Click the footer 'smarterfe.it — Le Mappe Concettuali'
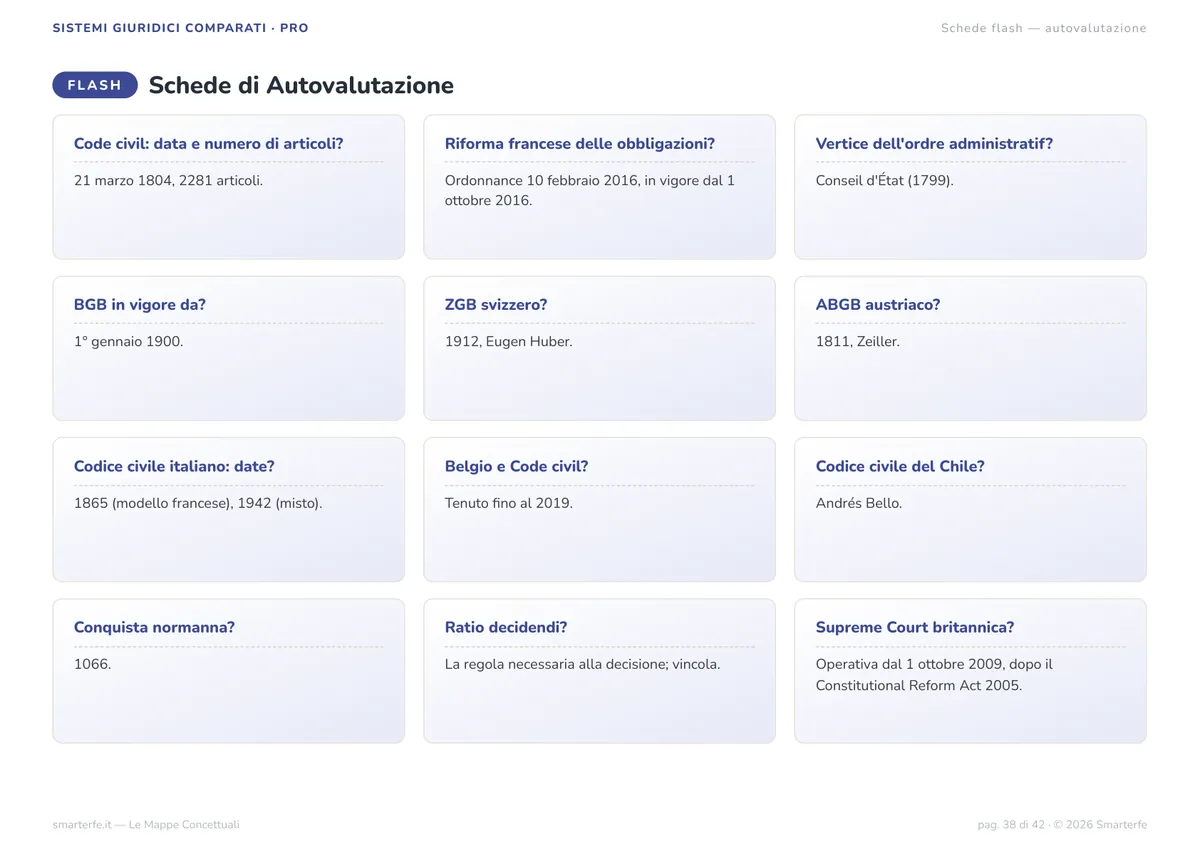This screenshot has width=1200, height=849. pos(146,825)
